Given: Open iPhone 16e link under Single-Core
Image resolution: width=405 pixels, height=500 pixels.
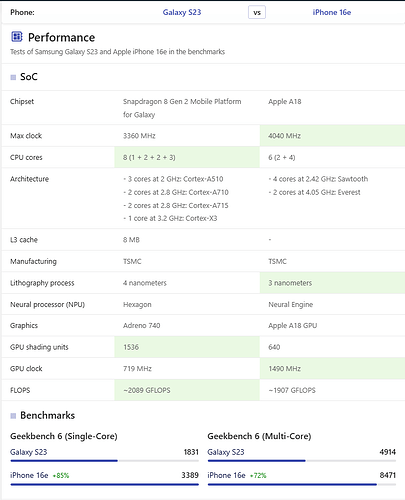Looking at the screenshot, I should [x=29, y=475].
